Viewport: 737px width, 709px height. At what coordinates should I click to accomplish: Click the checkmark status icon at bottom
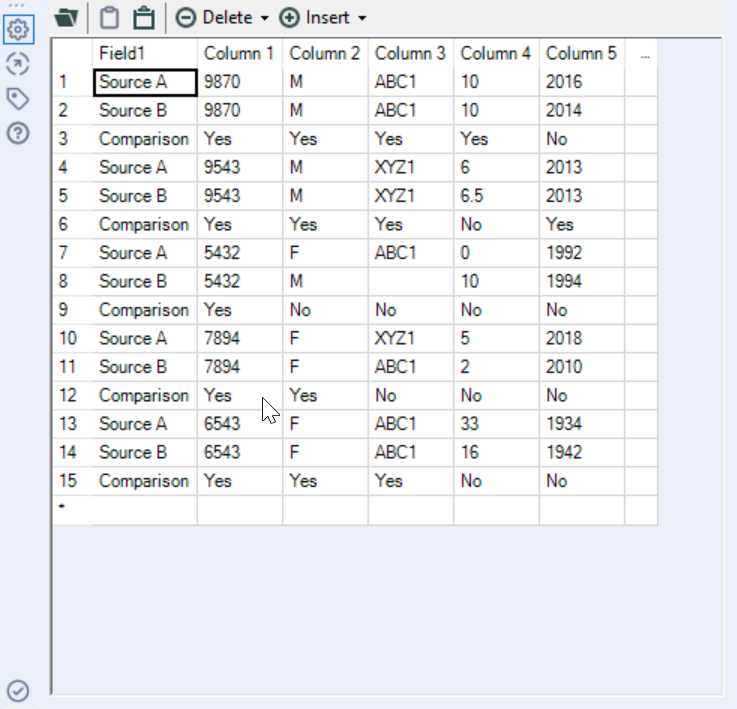click(x=18, y=691)
